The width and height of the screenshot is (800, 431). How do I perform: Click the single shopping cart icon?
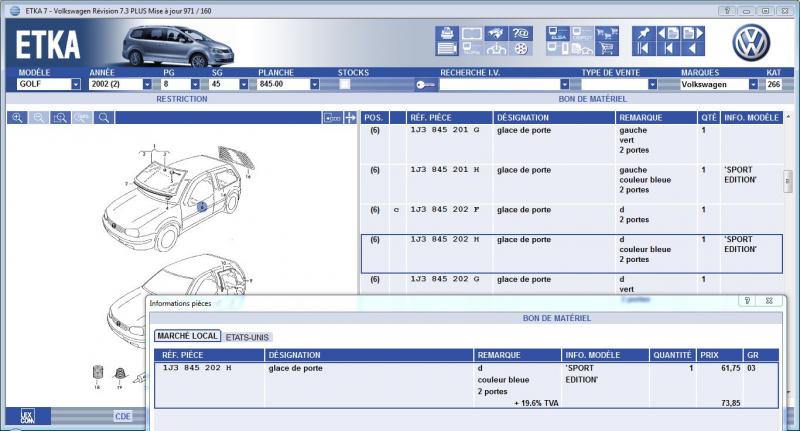607,49
